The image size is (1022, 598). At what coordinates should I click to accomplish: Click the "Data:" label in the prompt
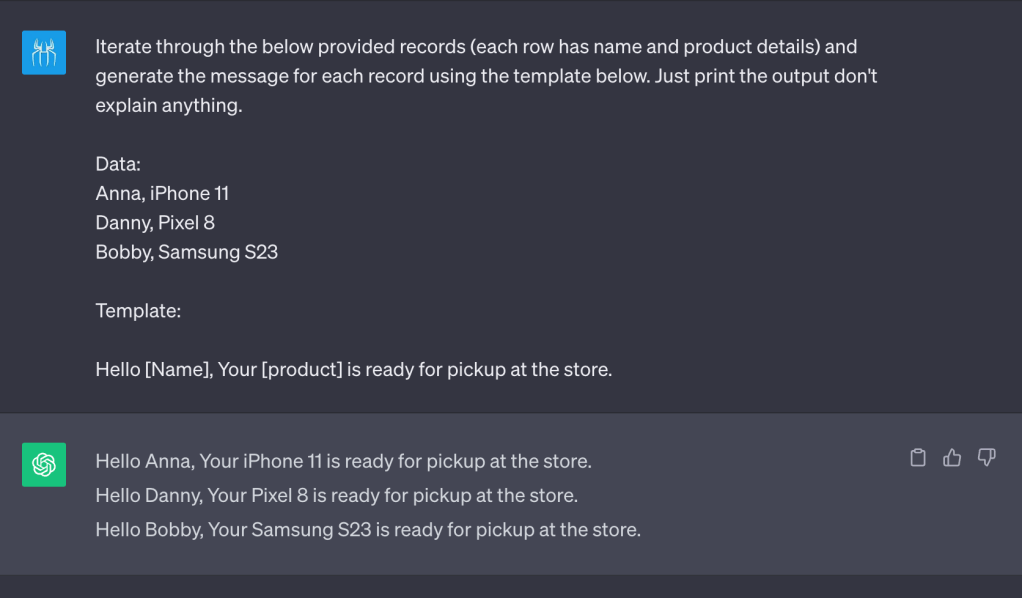118,164
